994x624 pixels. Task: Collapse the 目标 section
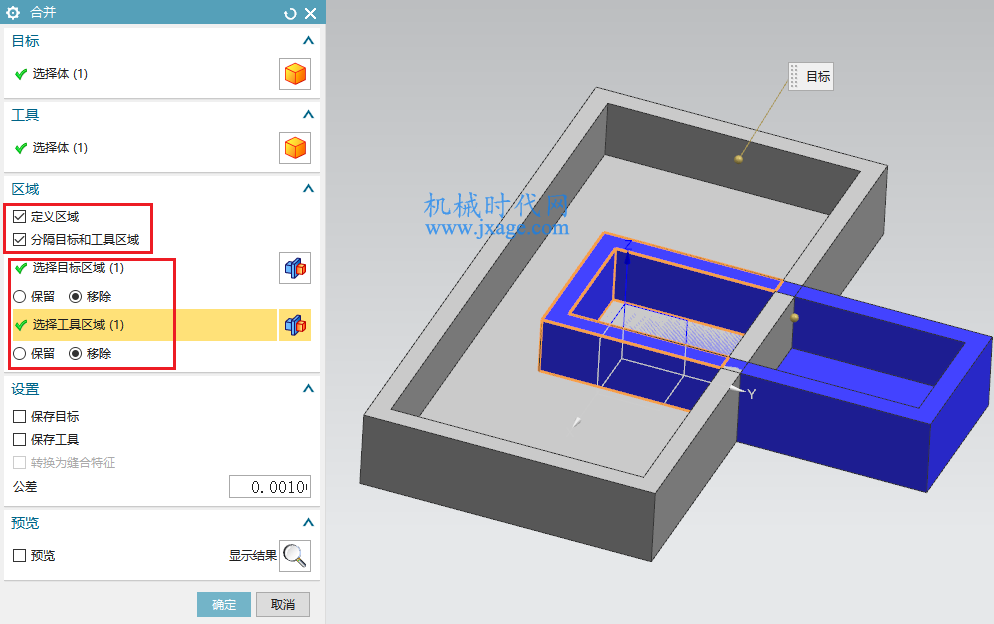(x=308, y=41)
